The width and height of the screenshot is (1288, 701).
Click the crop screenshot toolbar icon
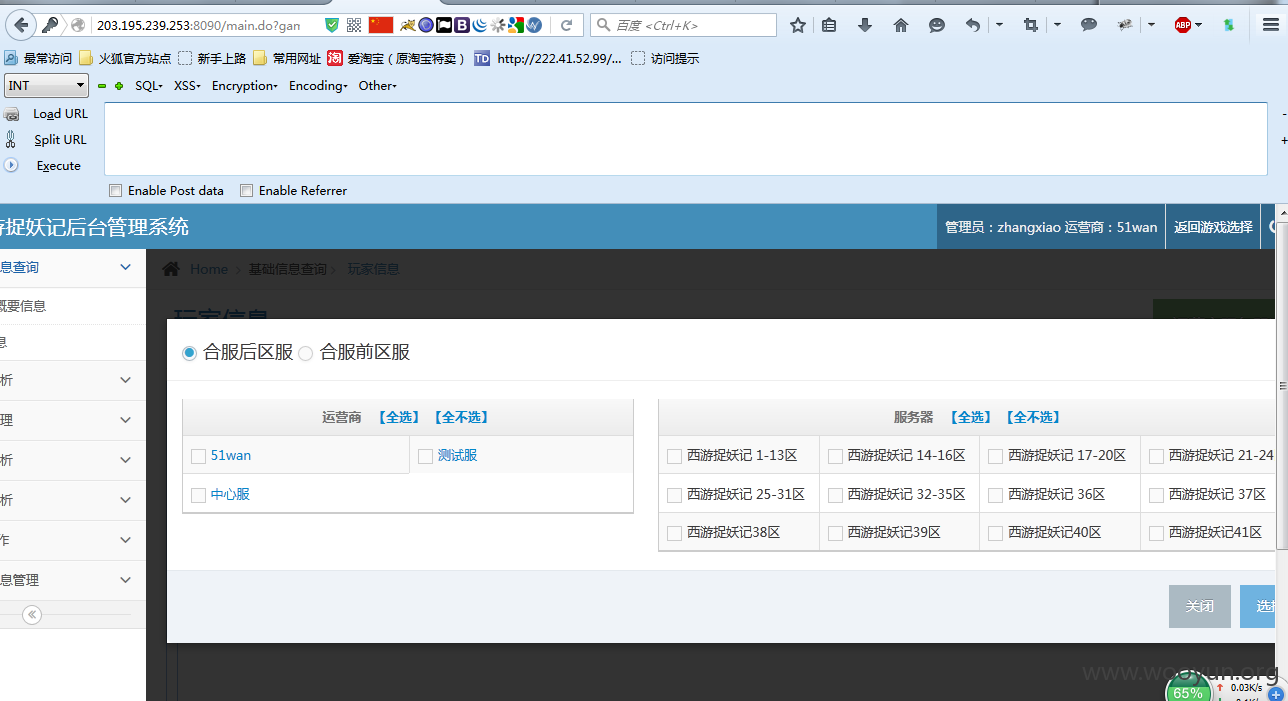coord(1031,25)
